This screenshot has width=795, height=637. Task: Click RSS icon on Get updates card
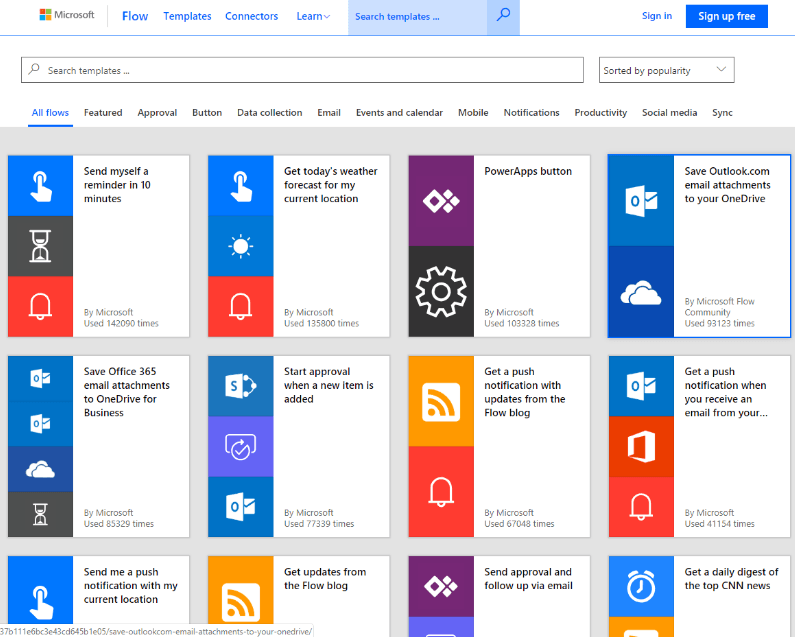(241, 603)
